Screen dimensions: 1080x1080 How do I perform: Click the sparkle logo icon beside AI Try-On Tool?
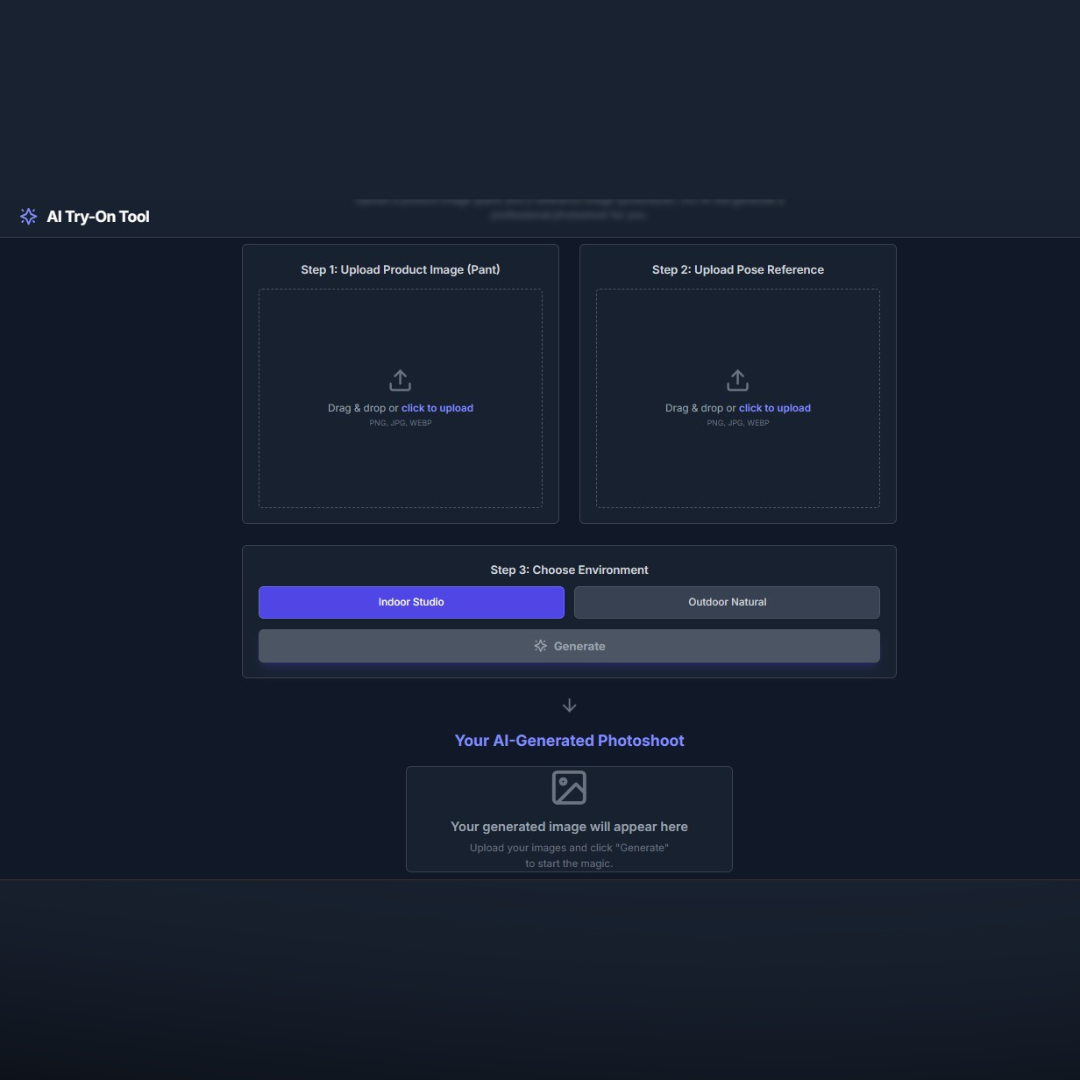(x=28, y=217)
